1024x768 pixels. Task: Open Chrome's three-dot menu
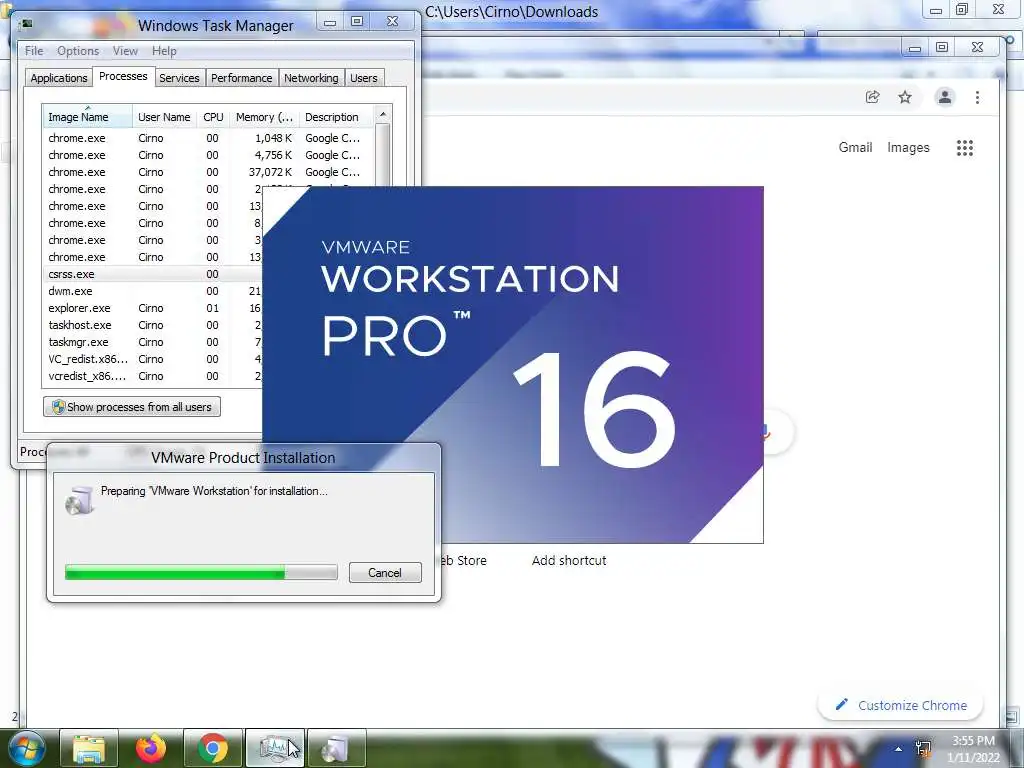[977, 97]
